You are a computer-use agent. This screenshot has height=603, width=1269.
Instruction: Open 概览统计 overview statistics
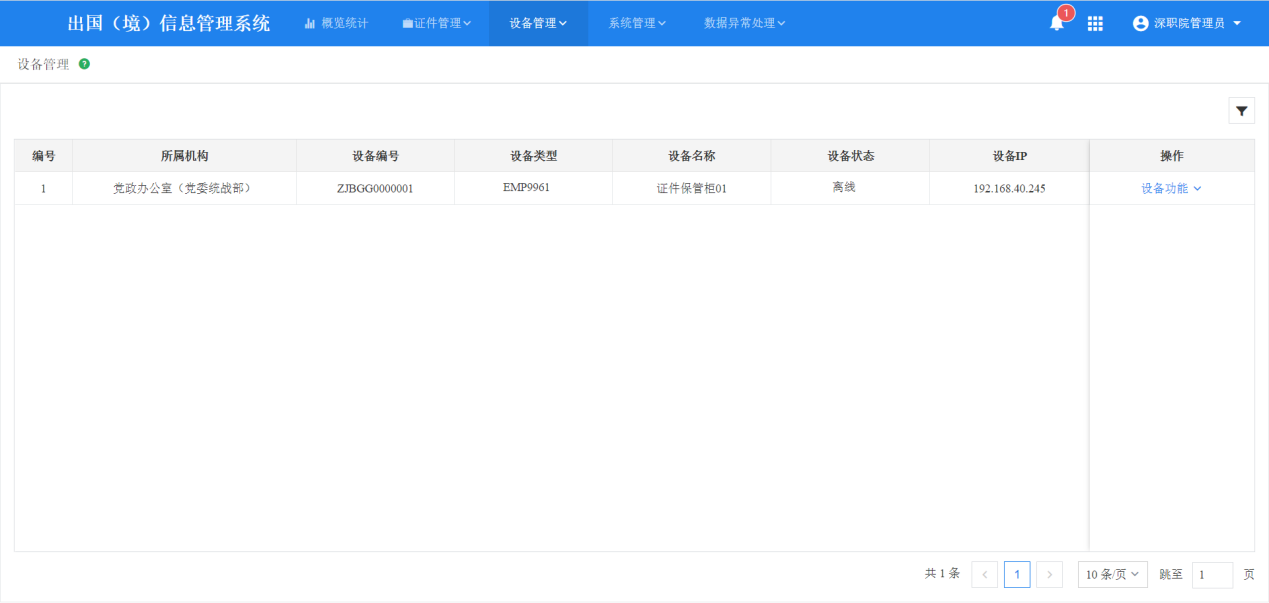click(x=336, y=23)
